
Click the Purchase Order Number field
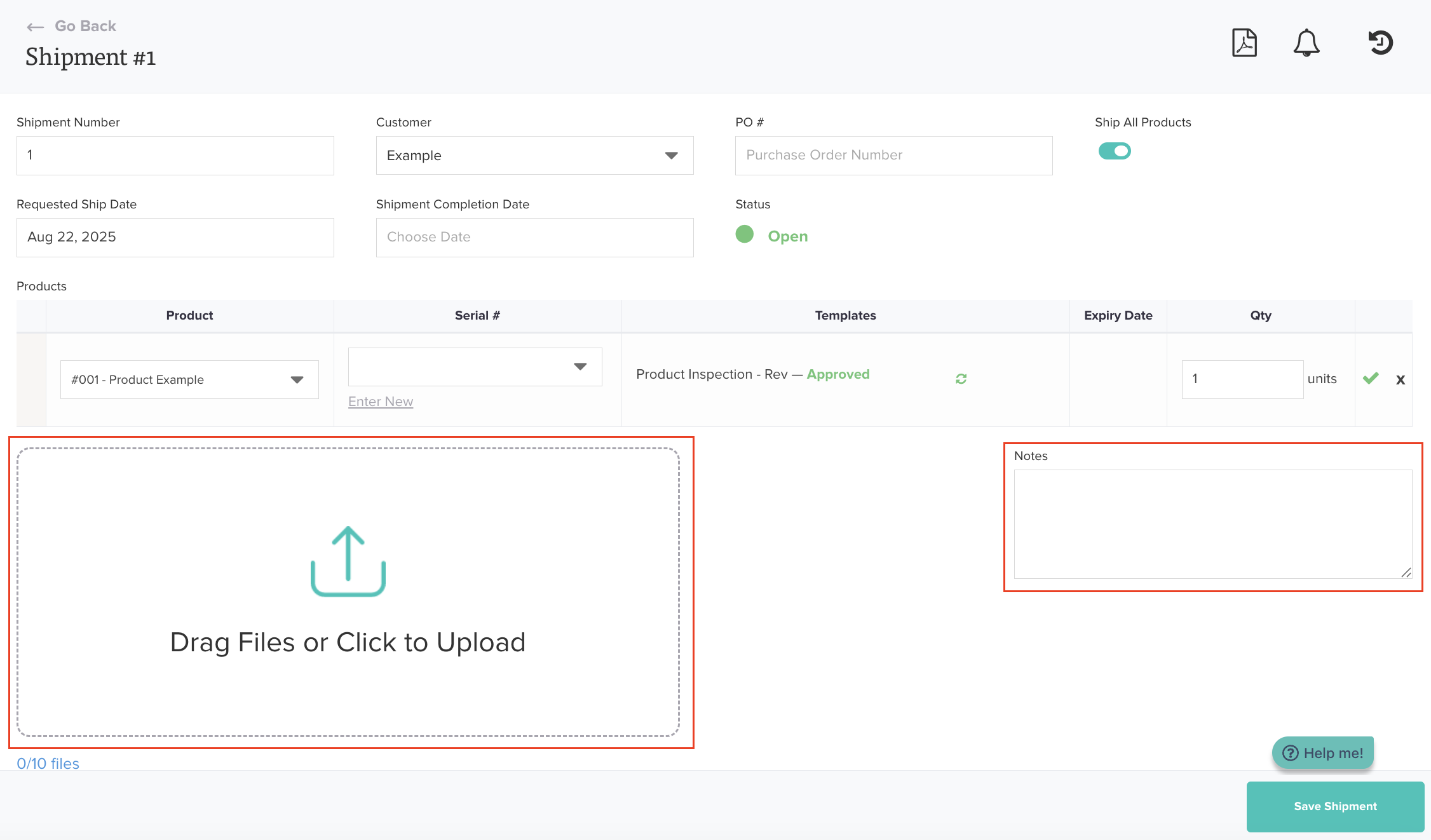tap(893, 156)
